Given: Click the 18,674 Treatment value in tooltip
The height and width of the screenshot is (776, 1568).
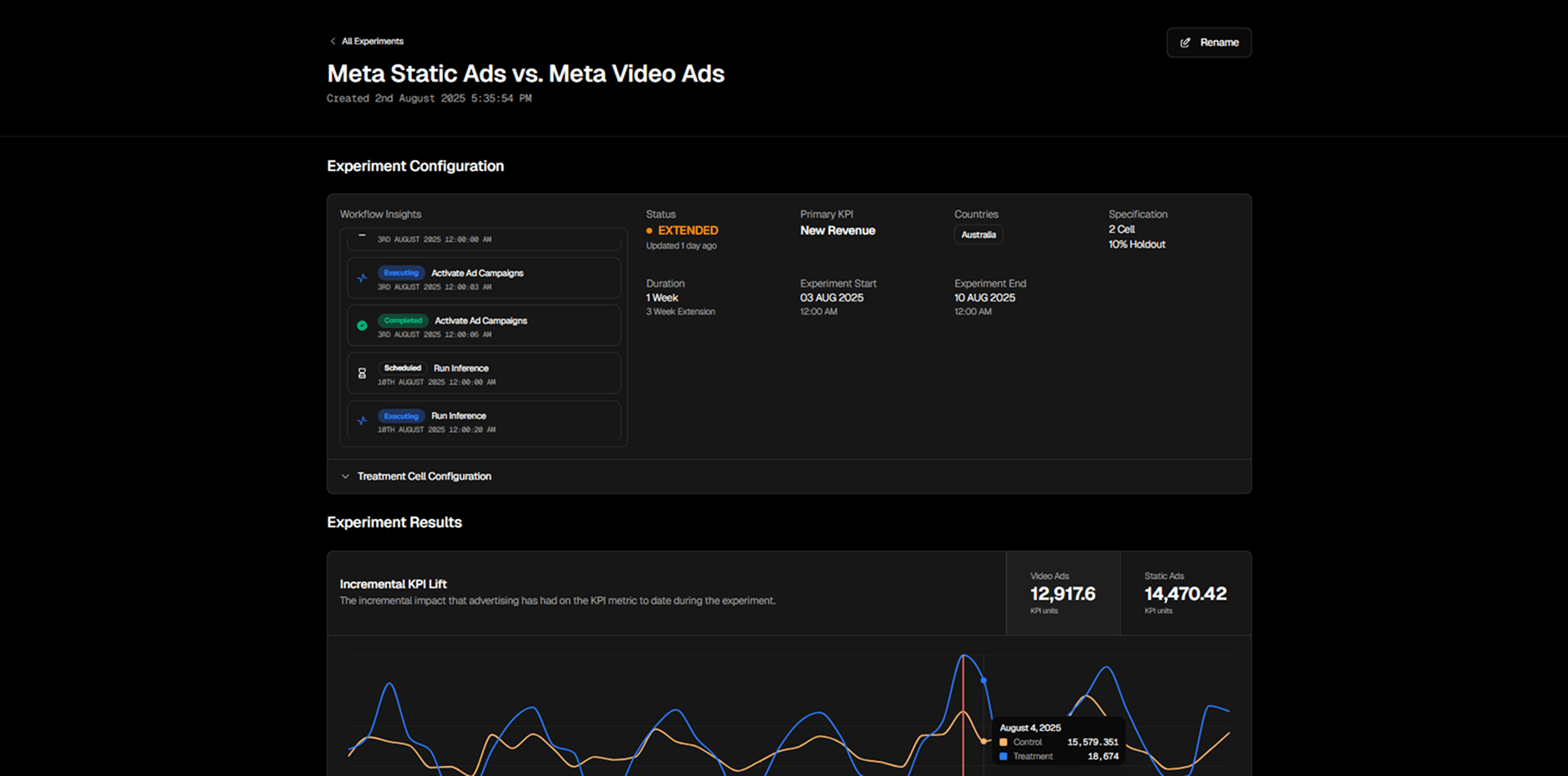Looking at the screenshot, I should tap(1103, 757).
